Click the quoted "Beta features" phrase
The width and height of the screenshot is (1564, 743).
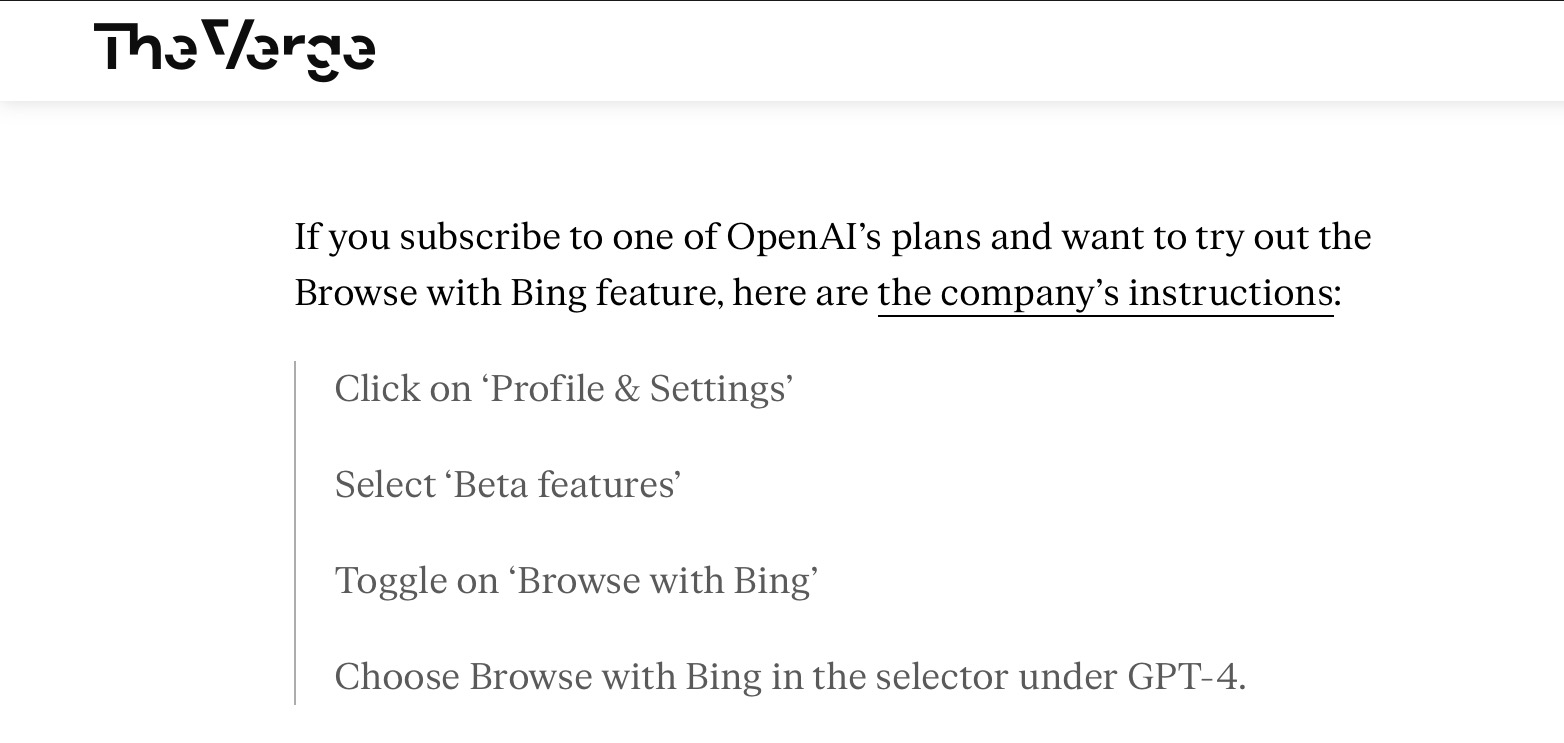coord(567,484)
